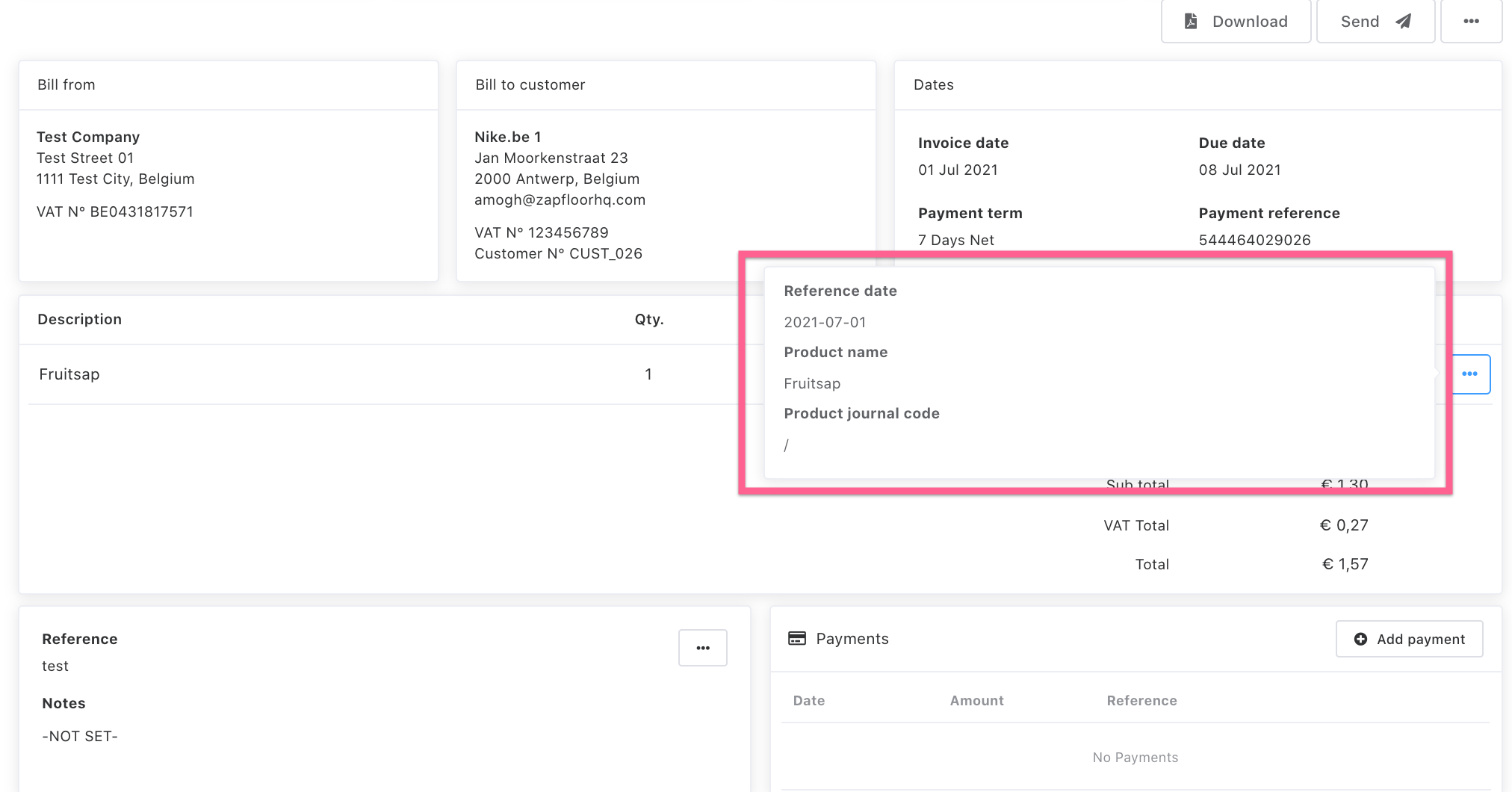The image size is (1512, 792).
Task: Click the -NOT SET- notes value
Action: 80,736
